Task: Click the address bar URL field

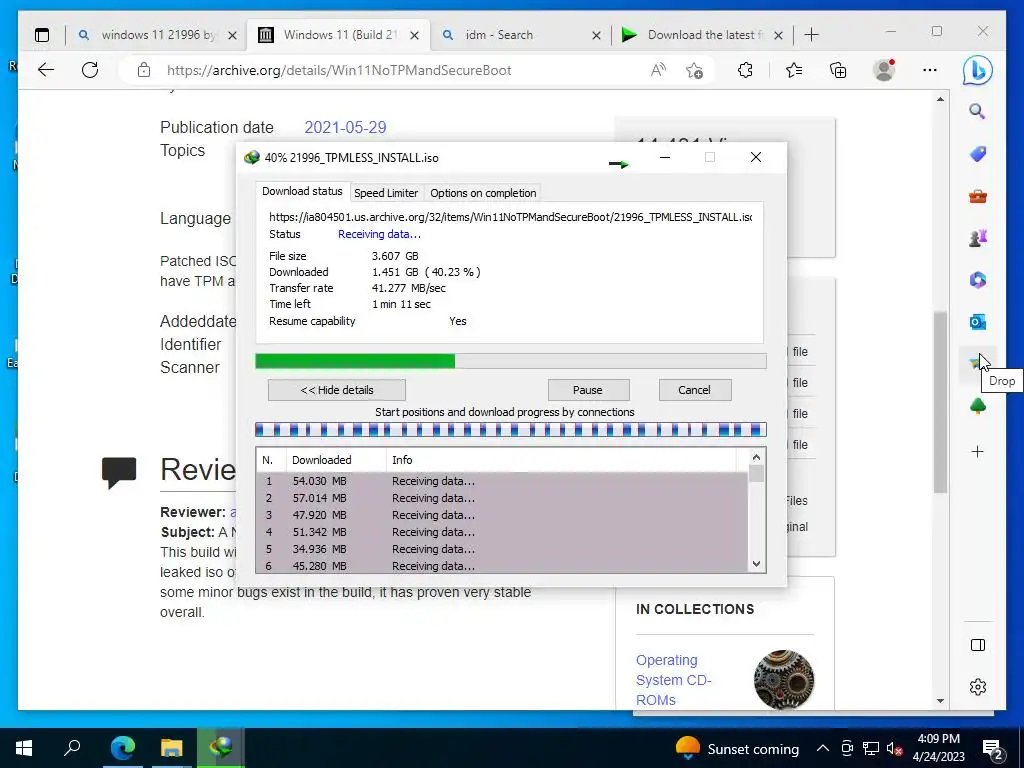Action: [339, 71]
